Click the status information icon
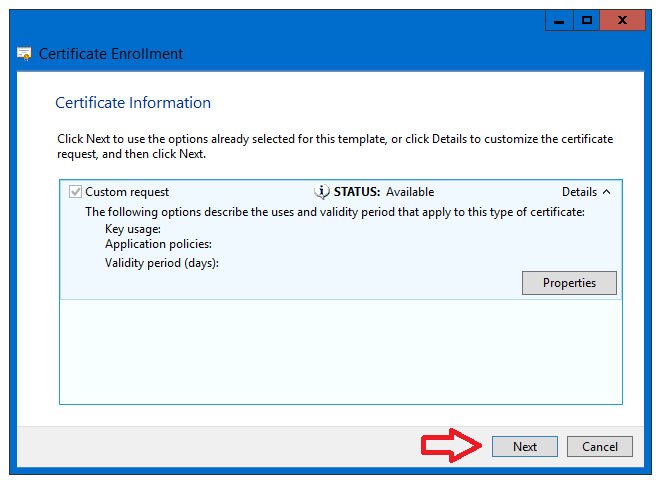 [x=322, y=192]
